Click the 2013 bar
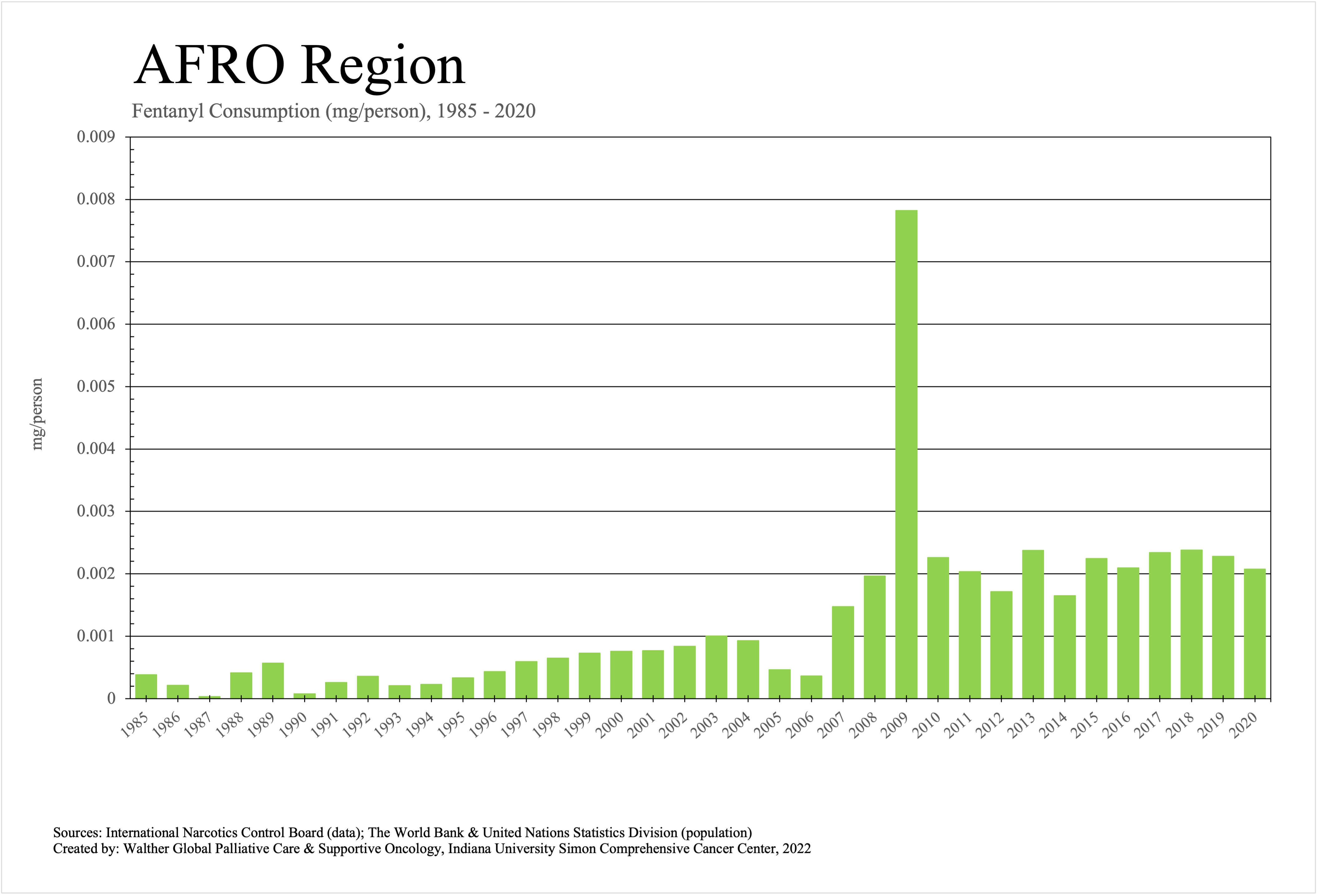 coord(1033,624)
